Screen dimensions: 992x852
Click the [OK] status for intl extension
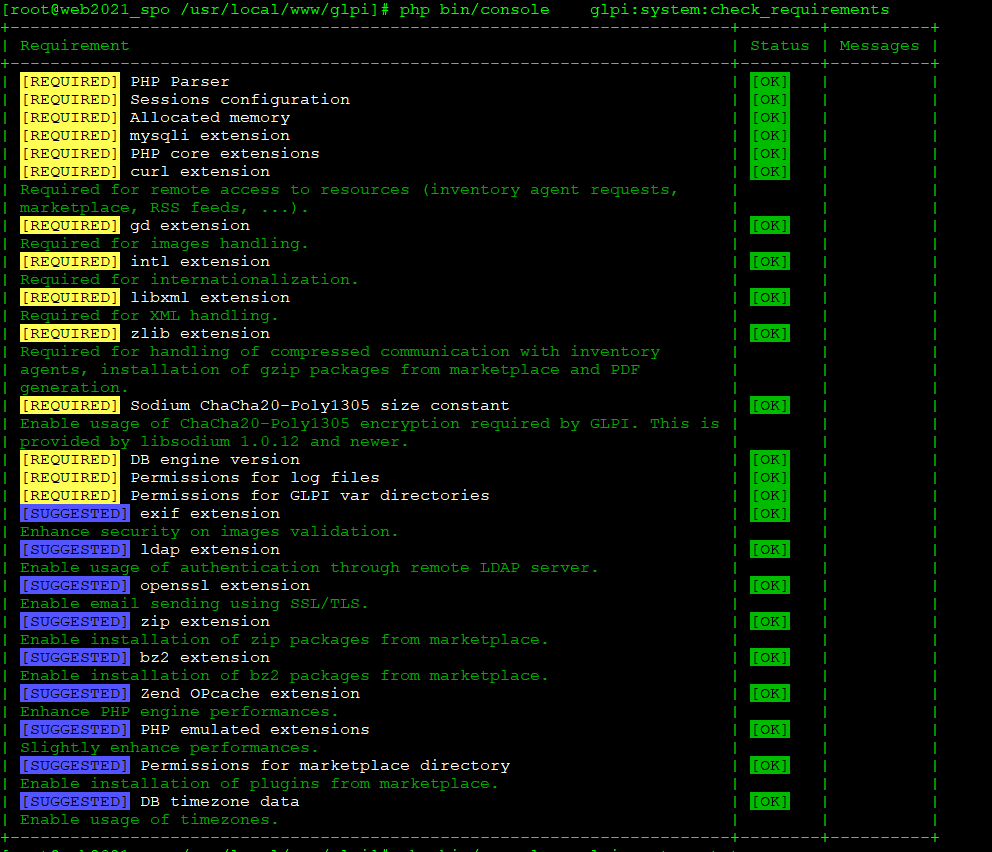pos(769,262)
